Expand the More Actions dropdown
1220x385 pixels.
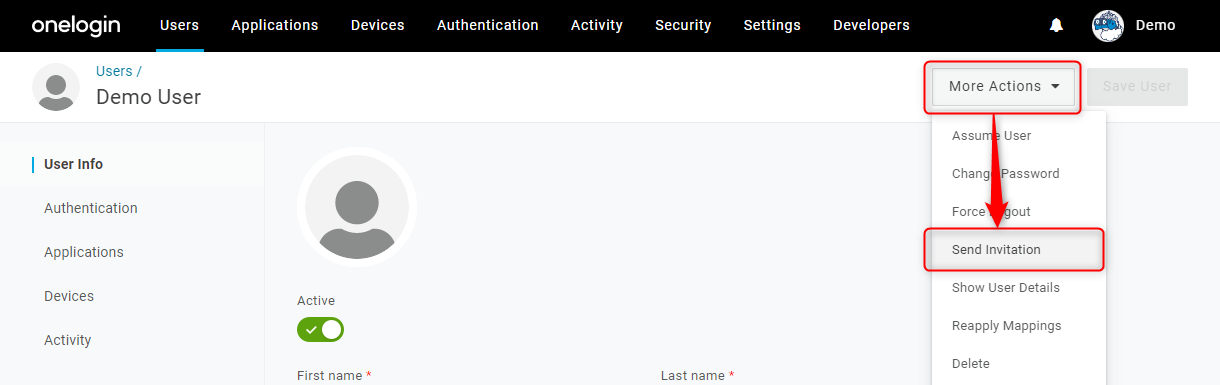click(1004, 87)
